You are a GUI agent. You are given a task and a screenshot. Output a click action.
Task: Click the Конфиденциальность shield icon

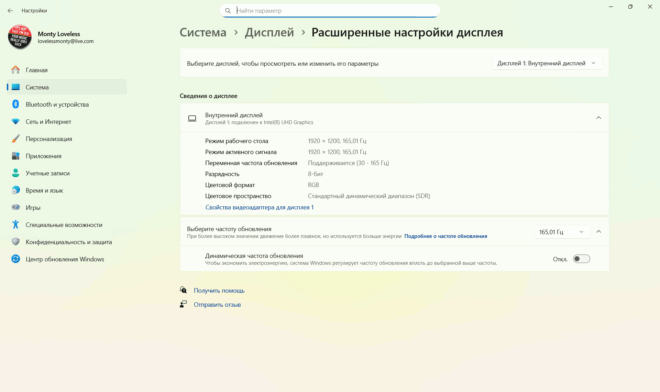coord(16,242)
